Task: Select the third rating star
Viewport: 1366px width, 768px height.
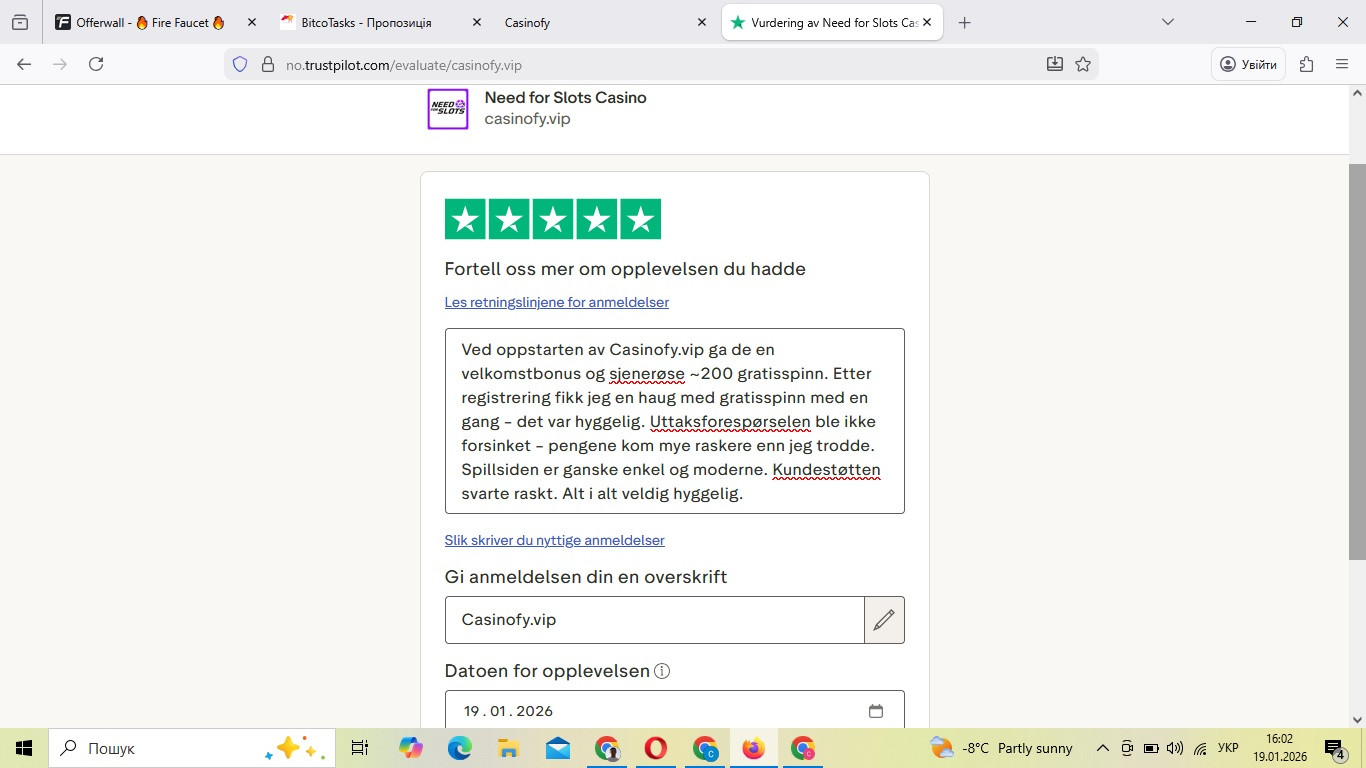Action: (x=553, y=219)
